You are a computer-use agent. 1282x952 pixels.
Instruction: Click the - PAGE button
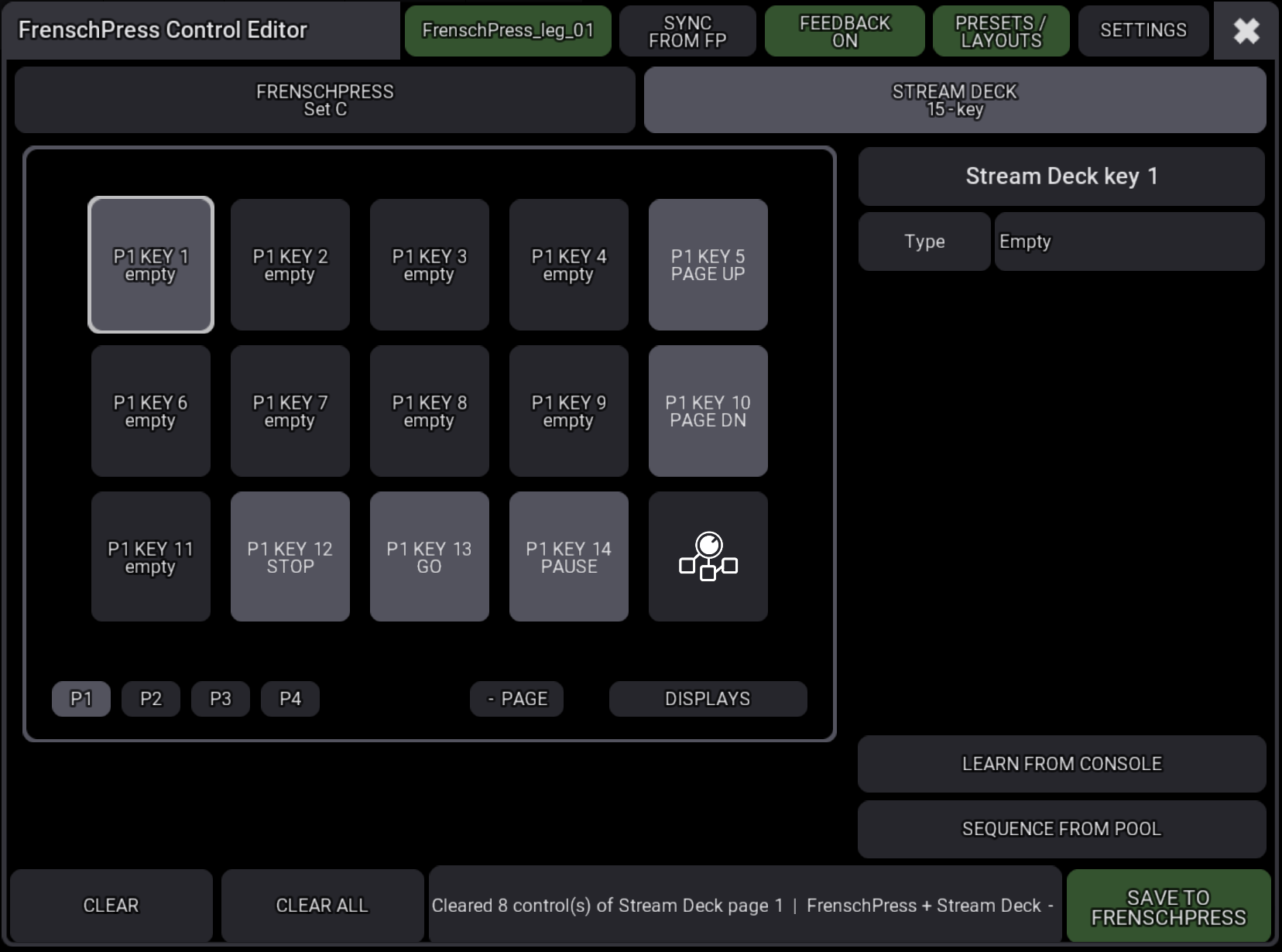[516, 699]
